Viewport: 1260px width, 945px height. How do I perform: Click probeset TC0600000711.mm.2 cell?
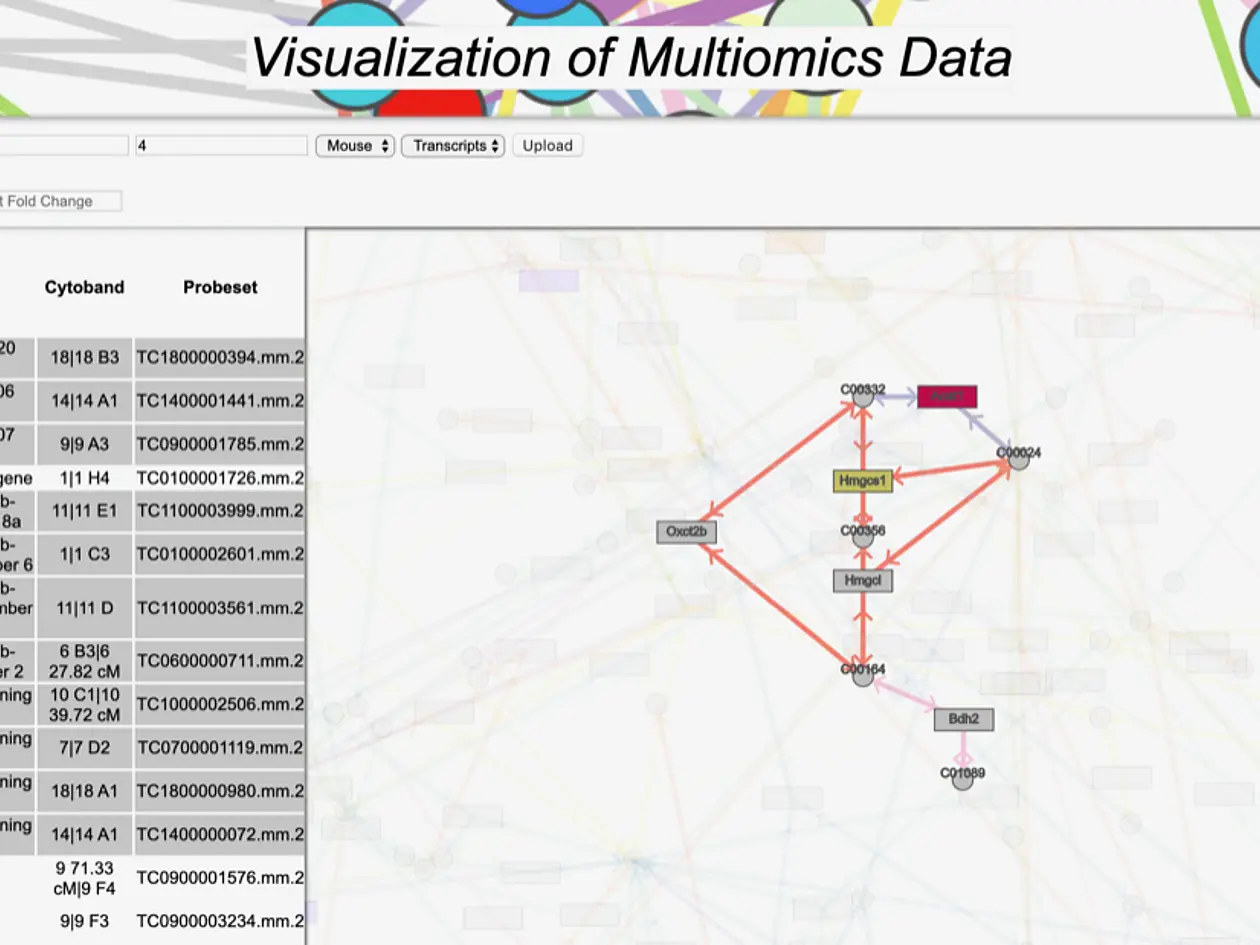(x=220, y=661)
